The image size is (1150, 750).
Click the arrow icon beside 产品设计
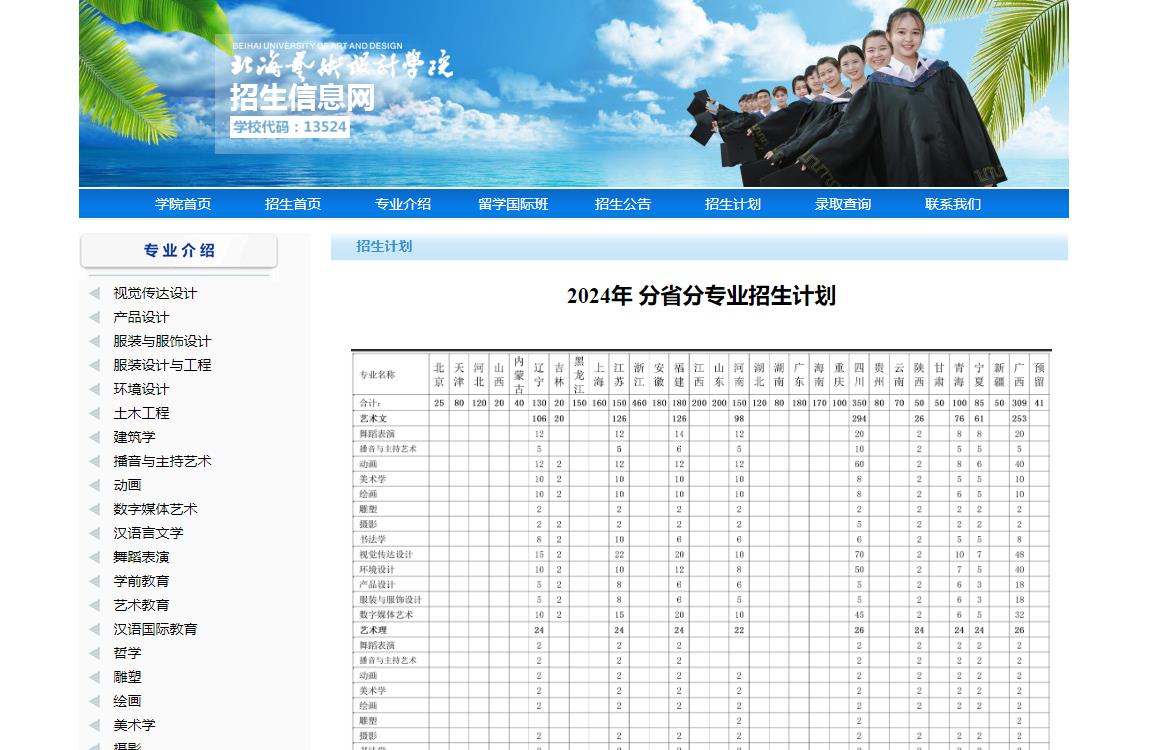pyautogui.click(x=95, y=317)
